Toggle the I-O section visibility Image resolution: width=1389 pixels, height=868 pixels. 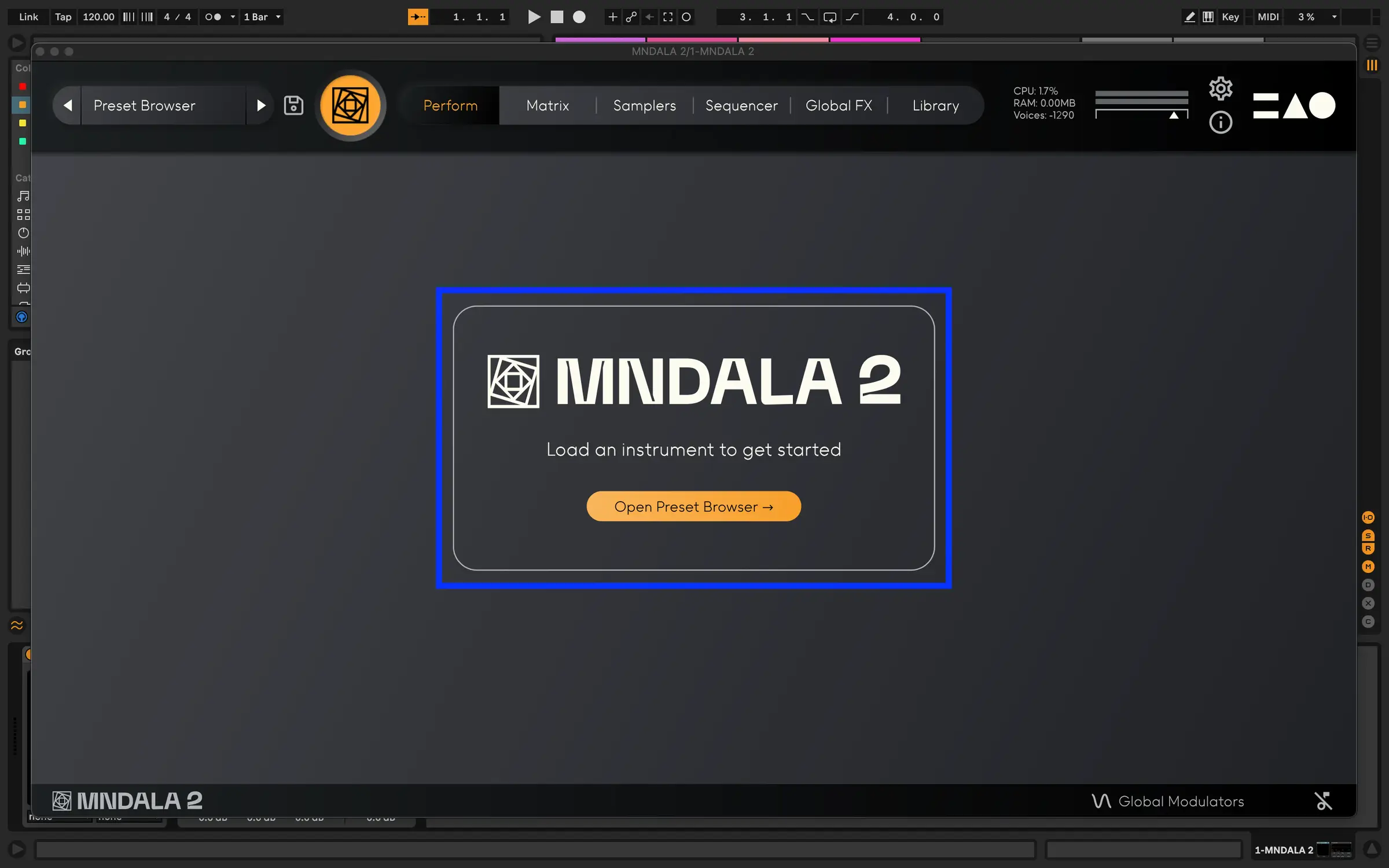coord(1368,517)
